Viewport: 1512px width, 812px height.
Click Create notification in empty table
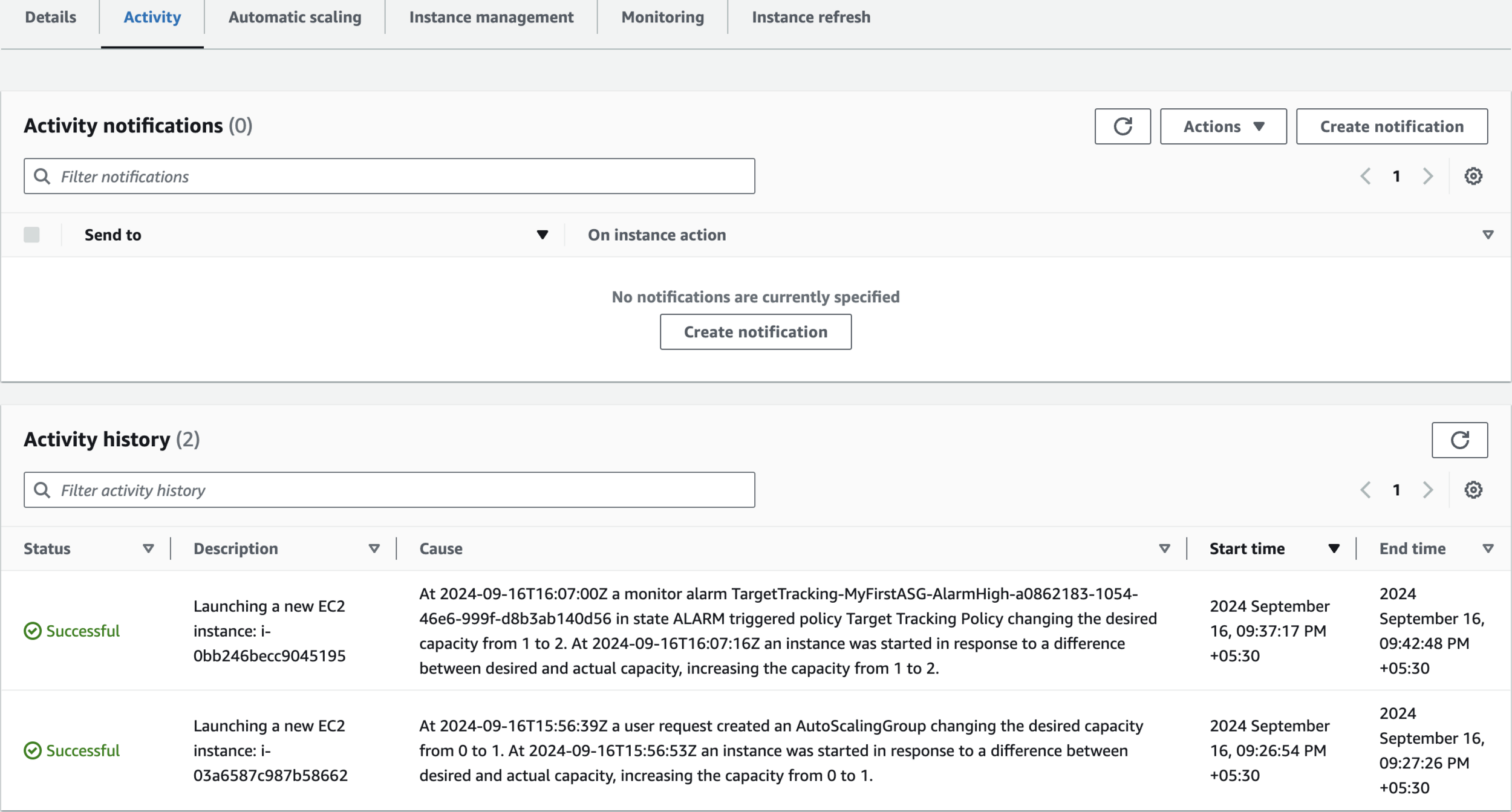pos(755,331)
